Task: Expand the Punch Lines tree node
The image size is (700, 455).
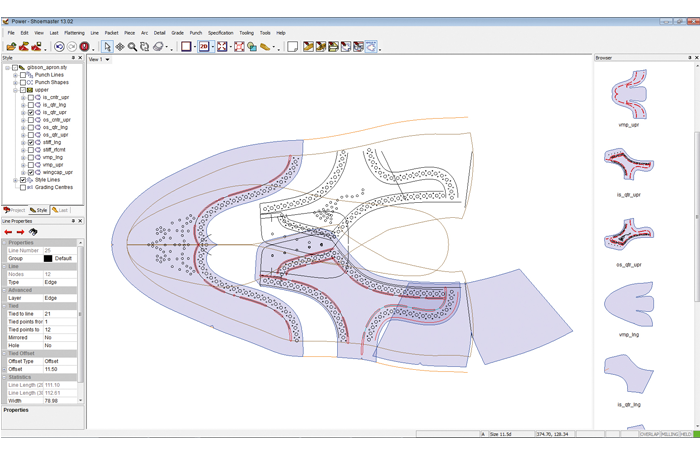Action: click(16, 75)
